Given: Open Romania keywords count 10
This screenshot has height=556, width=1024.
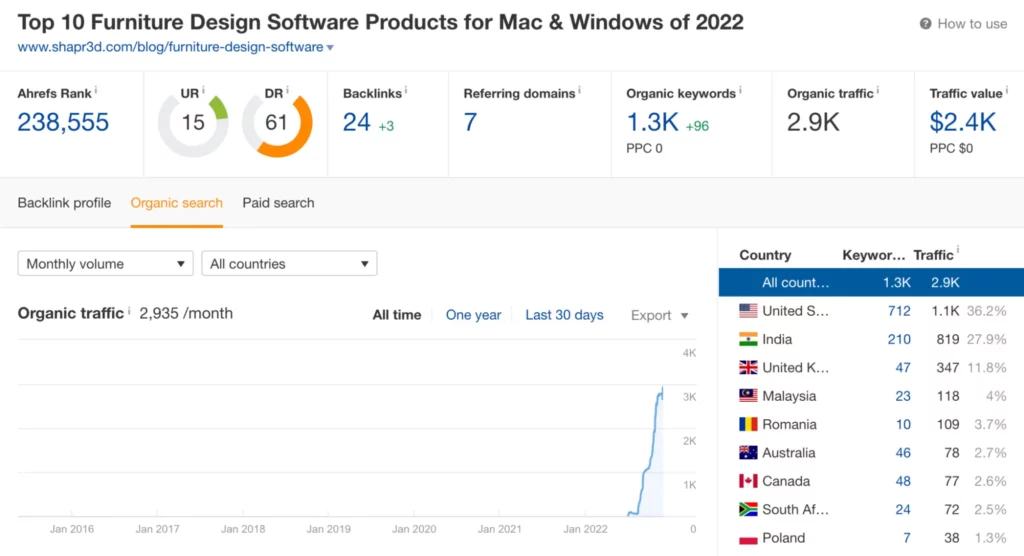Looking at the screenshot, I should pyautogui.click(x=903, y=425).
